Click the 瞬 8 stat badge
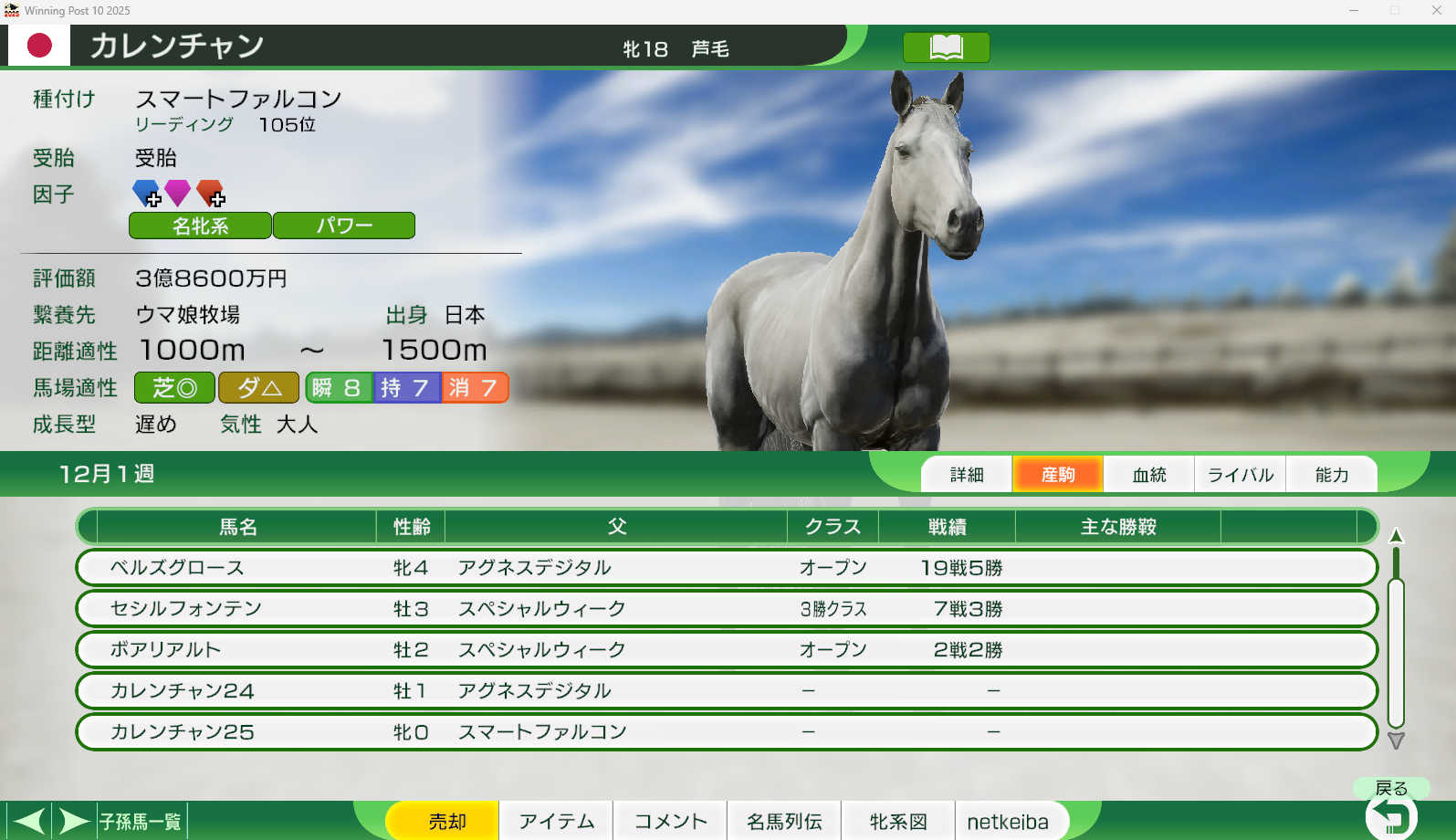The width and height of the screenshot is (1456, 840). coord(339,388)
